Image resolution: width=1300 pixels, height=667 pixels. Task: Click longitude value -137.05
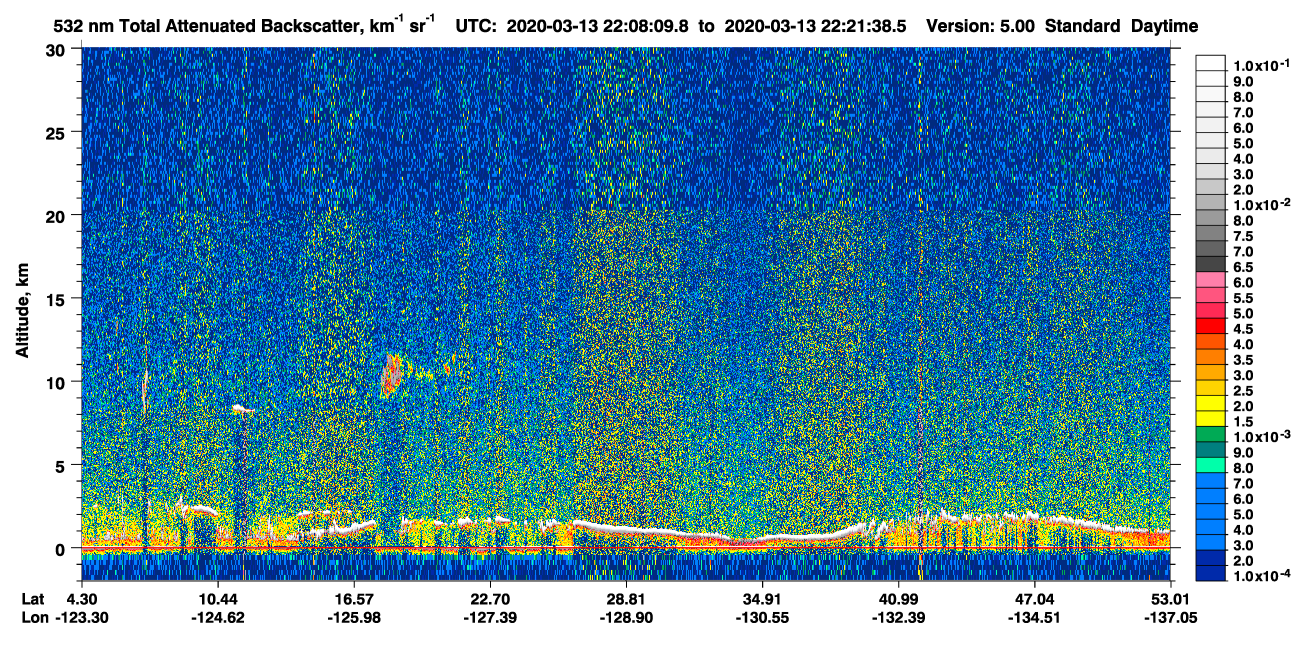click(x=1170, y=617)
